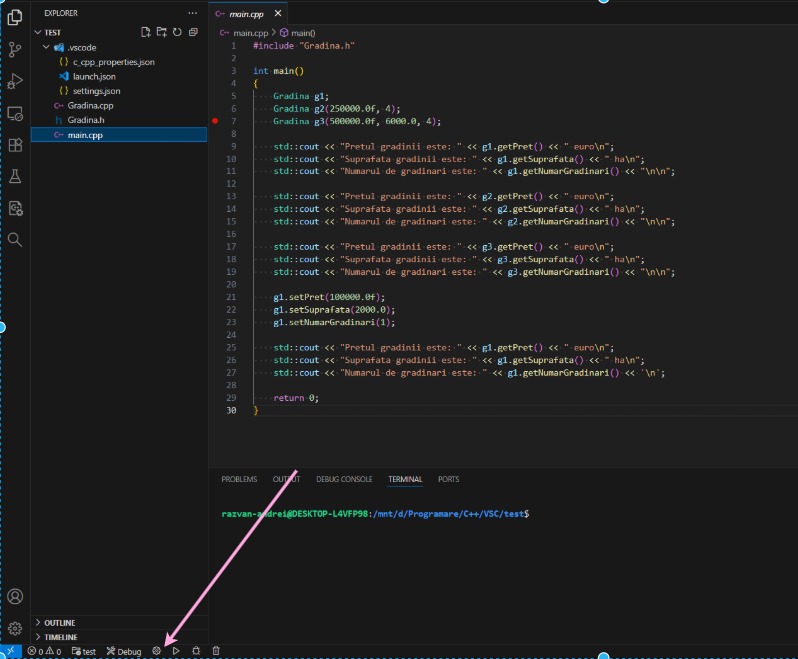
Task: Toggle the breakpoint on line 7
Action: tap(215, 121)
